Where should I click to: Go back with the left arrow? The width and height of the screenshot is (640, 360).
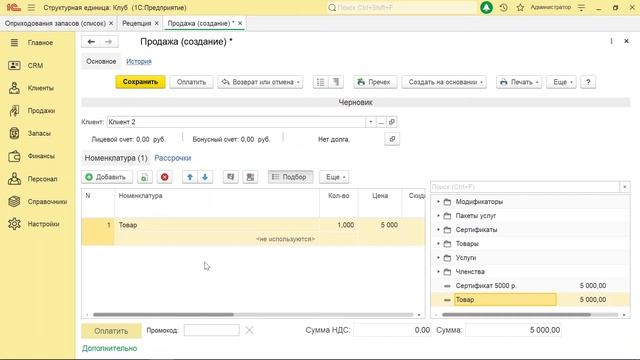[x=91, y=42]
